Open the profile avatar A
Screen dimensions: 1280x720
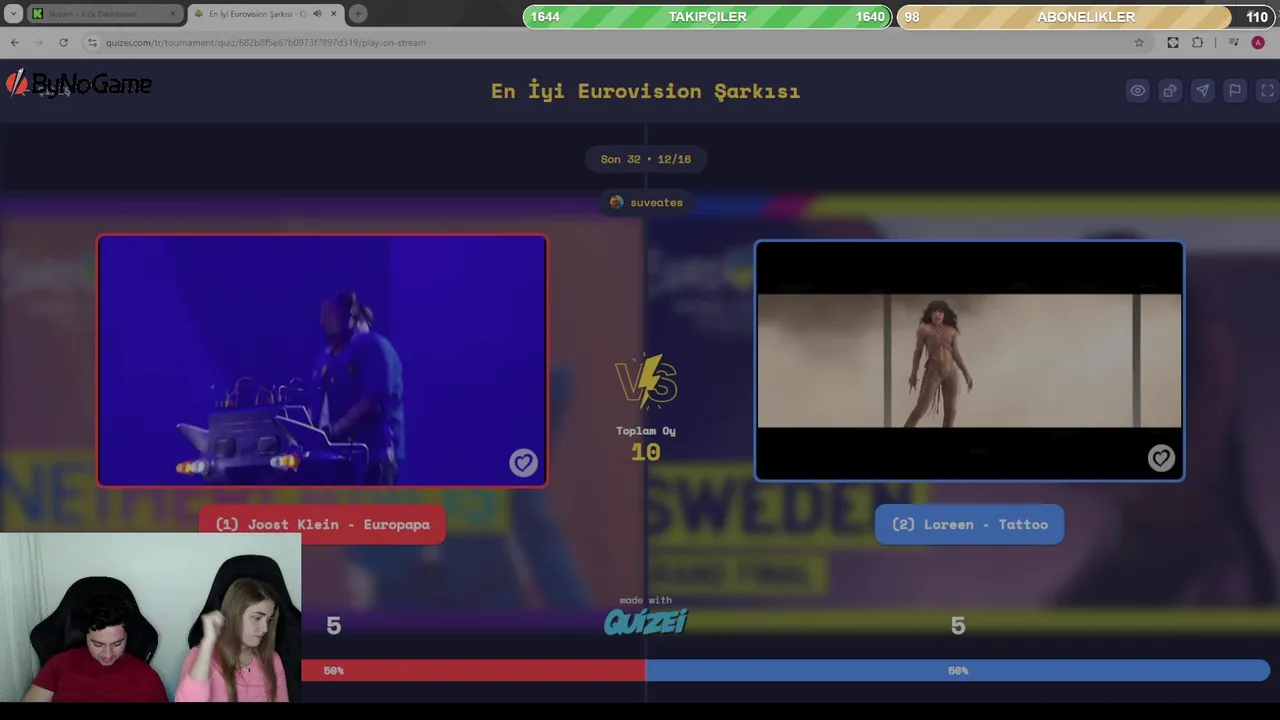pyautogui.click(x=1258, y=42)
